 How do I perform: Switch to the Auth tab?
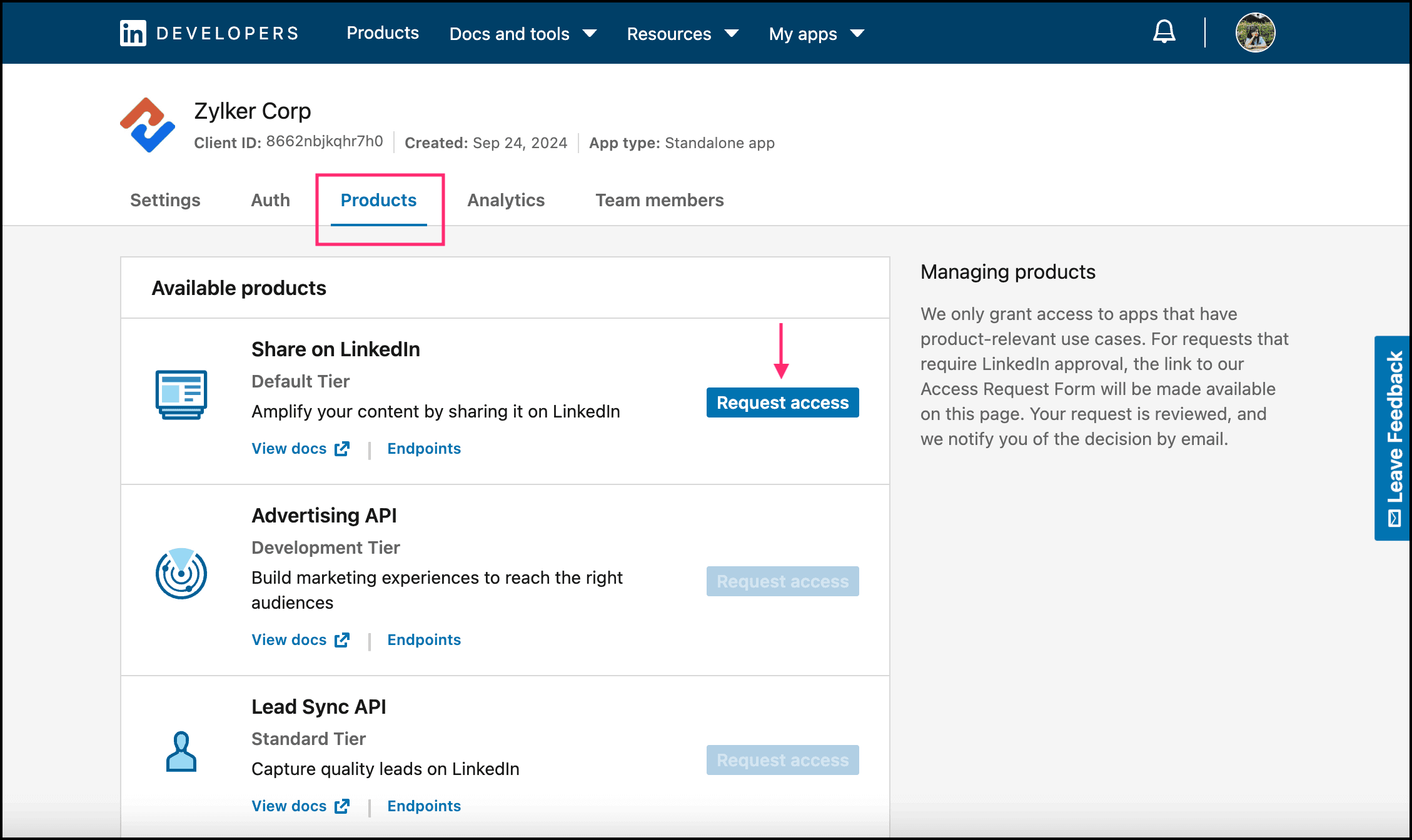click(x=270, y=200)
